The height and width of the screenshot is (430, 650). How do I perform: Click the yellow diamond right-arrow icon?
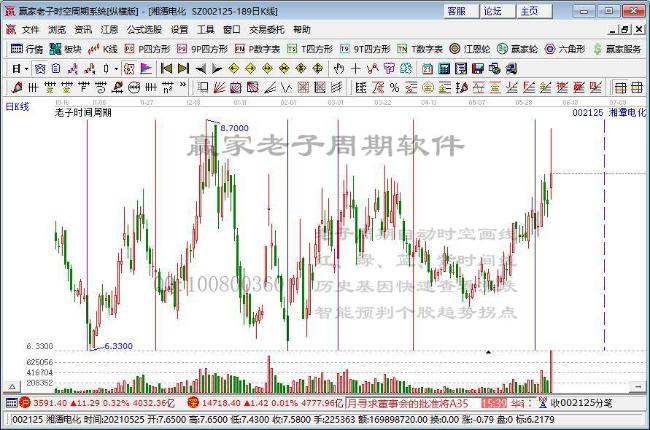[250, 68]
